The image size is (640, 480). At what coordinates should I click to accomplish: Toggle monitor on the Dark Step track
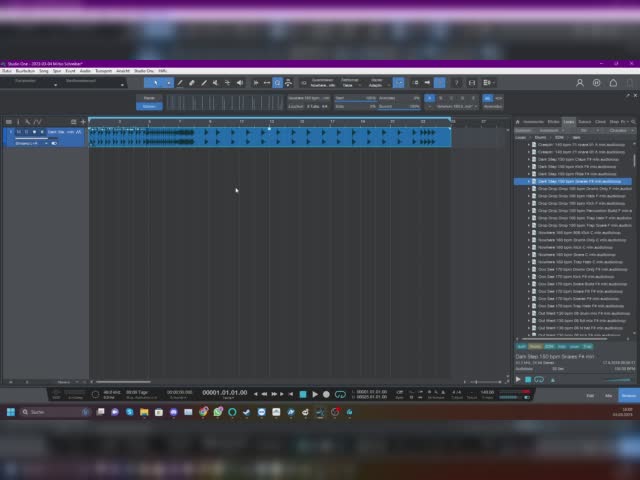pyautogui.click(x=42, y=132)
